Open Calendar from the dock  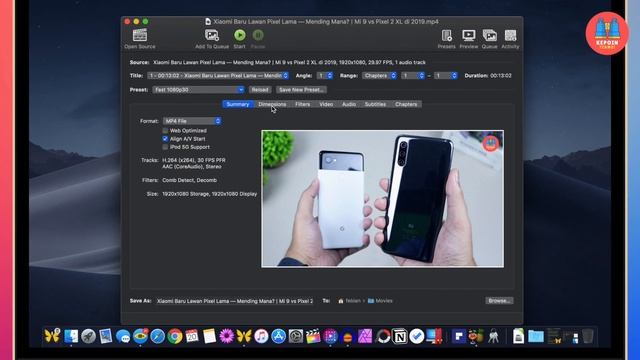click(x=192, y=336)
